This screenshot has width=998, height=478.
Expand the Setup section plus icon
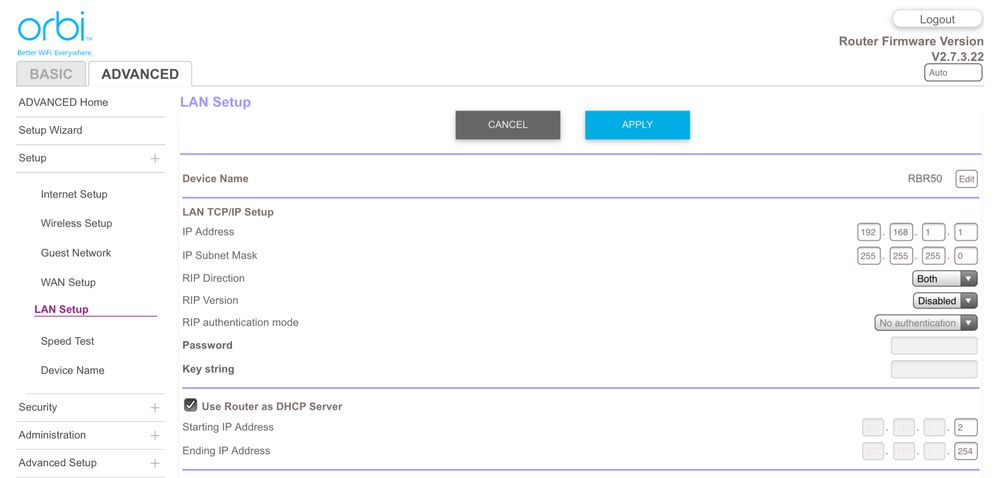tap(155, 159)
